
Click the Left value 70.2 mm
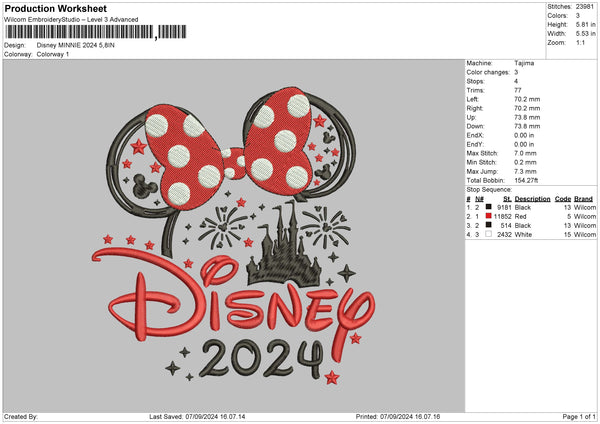pos(527,99)
